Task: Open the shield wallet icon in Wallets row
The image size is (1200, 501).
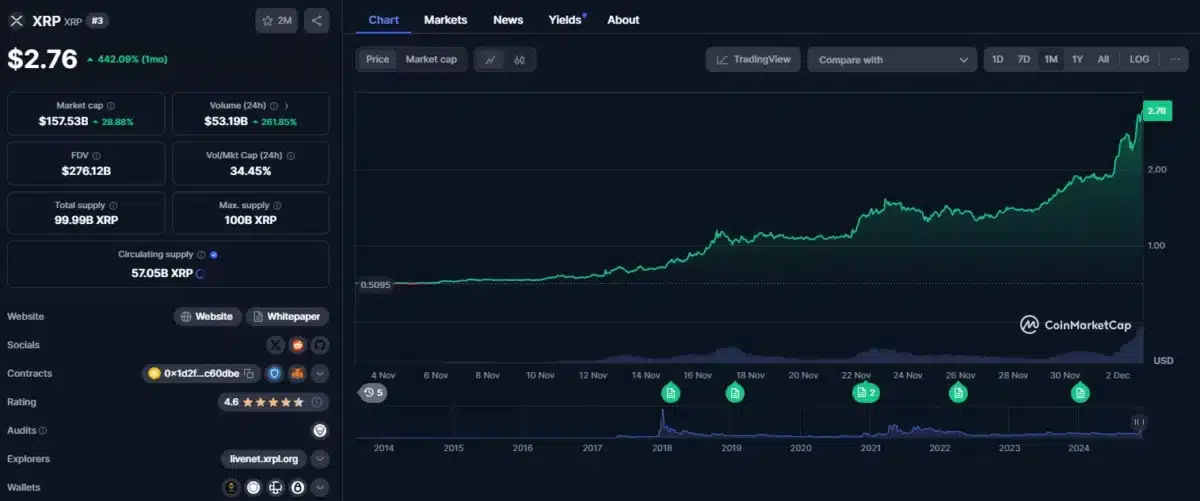Action: [x=253, y=487]
